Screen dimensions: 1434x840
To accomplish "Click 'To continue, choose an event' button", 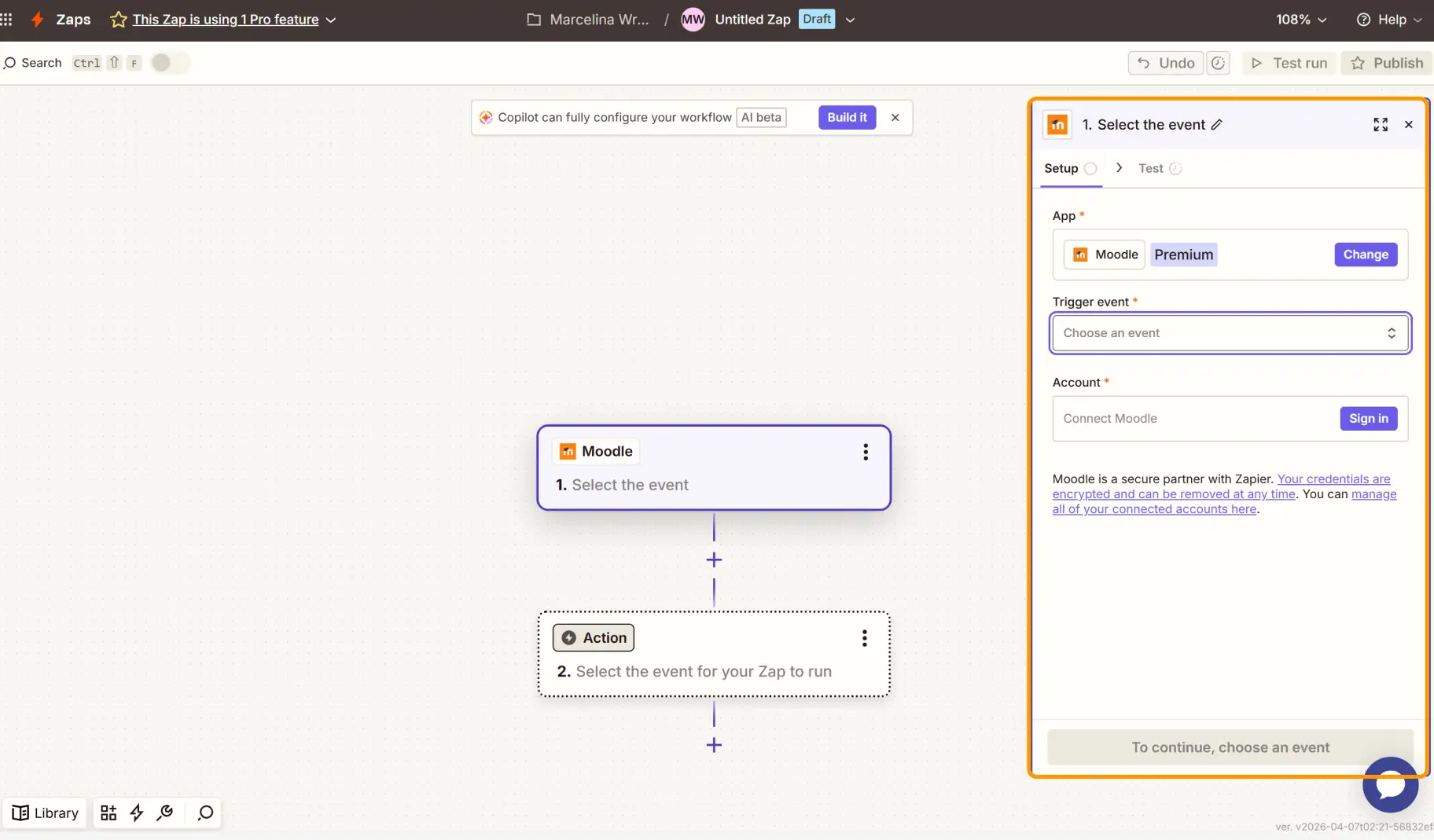I will click(x=1230, y=747).
